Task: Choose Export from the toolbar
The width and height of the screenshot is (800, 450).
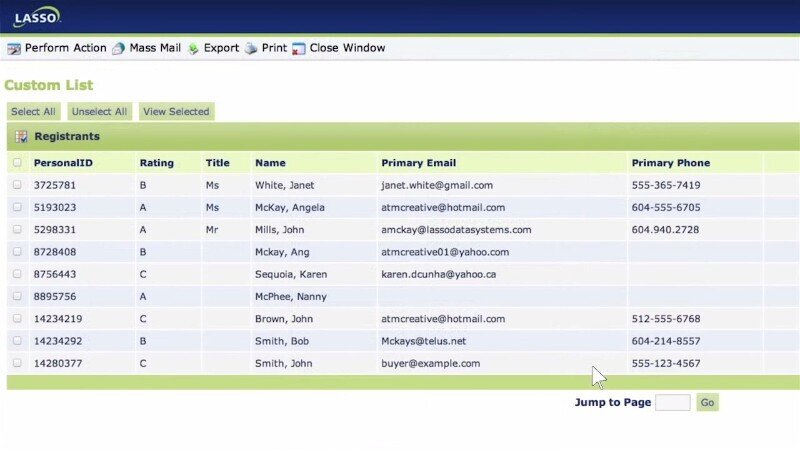Action: coord(221,48)
